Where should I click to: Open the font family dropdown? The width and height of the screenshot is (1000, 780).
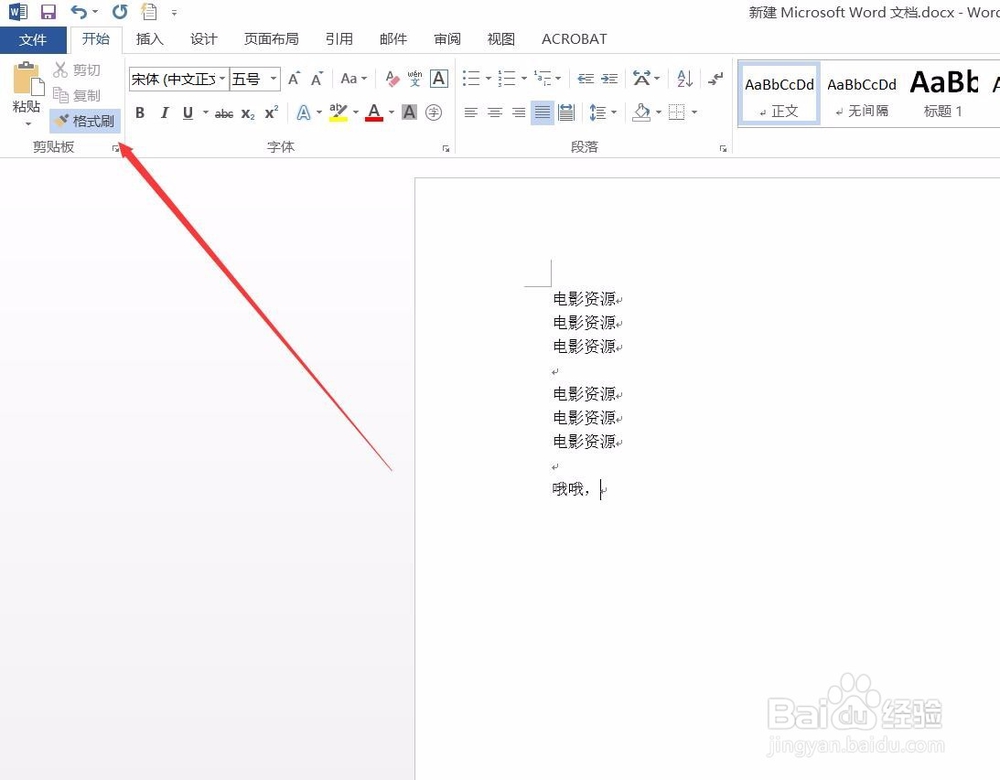(221, 79)
